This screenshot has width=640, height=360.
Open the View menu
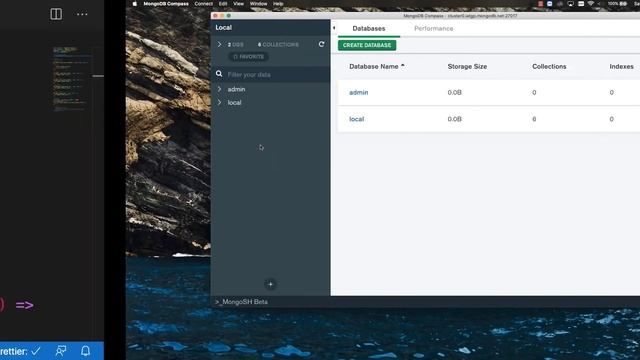(238, 4)
